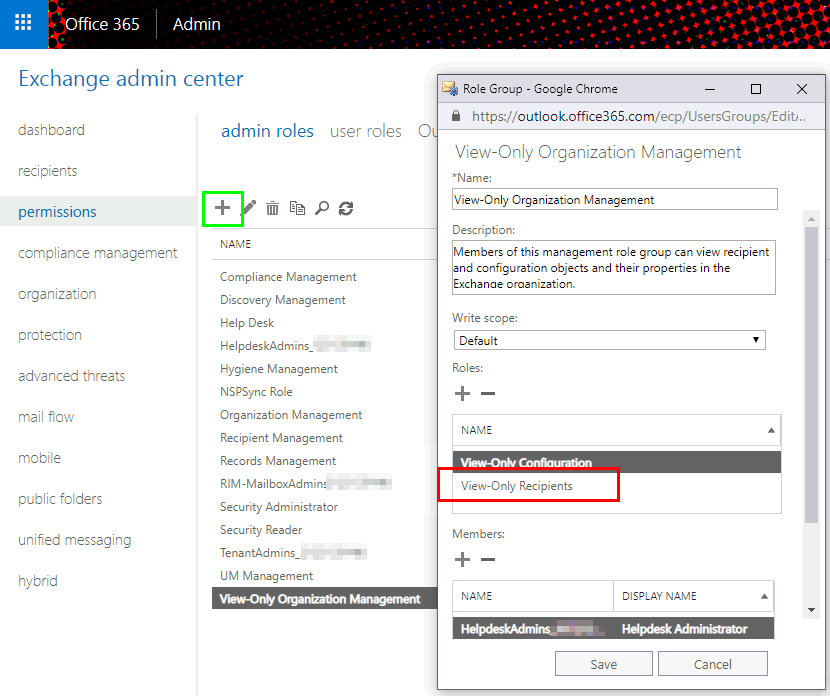Image resolution: width=830 pixels, height=696 pixels.
Task: Click the Description text box
Action: [x=614, y=268]
